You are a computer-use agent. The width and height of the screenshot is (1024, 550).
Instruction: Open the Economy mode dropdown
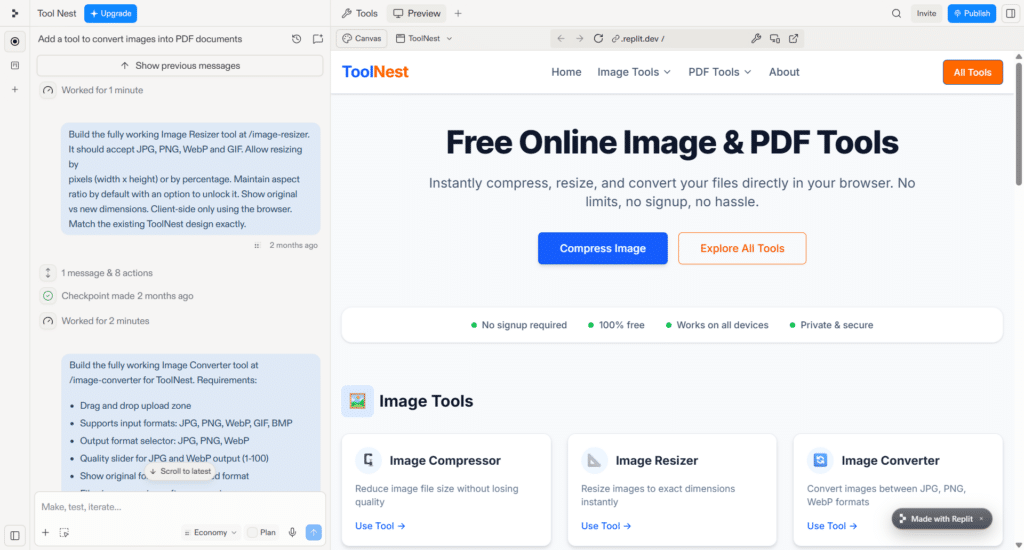[210, 532]
